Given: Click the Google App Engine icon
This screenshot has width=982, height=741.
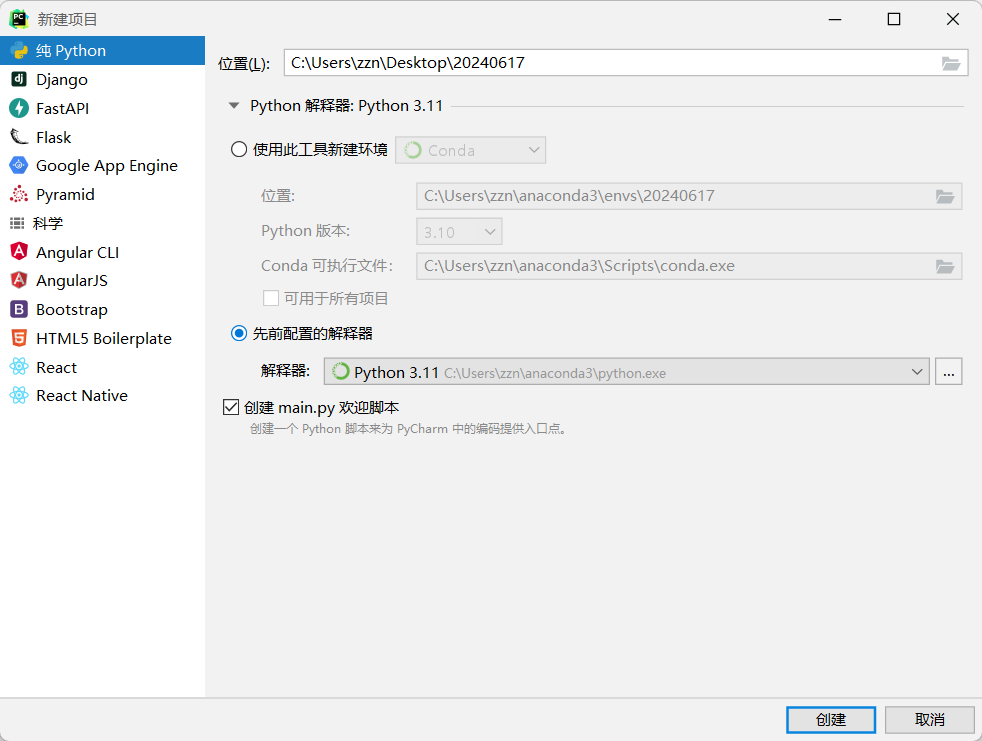Looking at the screenshot, I should click(x=19, y=165).
